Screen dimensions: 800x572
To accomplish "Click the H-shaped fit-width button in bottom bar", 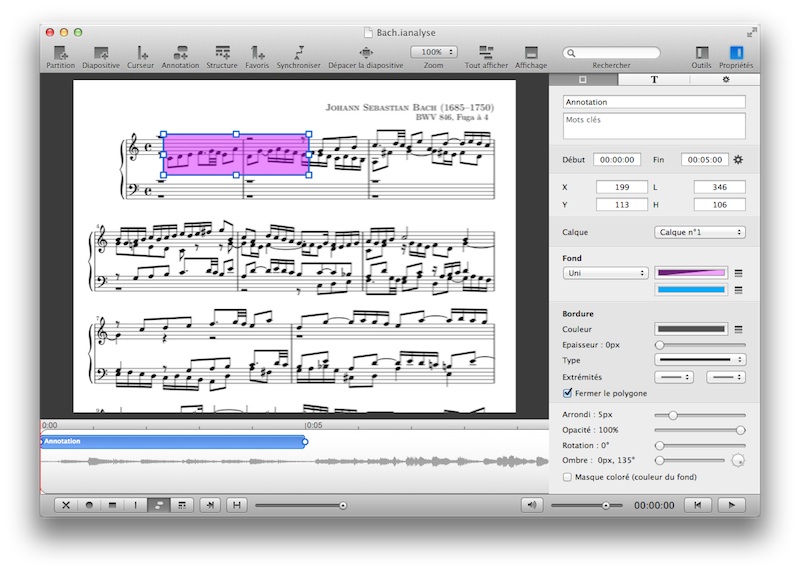I will (x=237, y=505).
